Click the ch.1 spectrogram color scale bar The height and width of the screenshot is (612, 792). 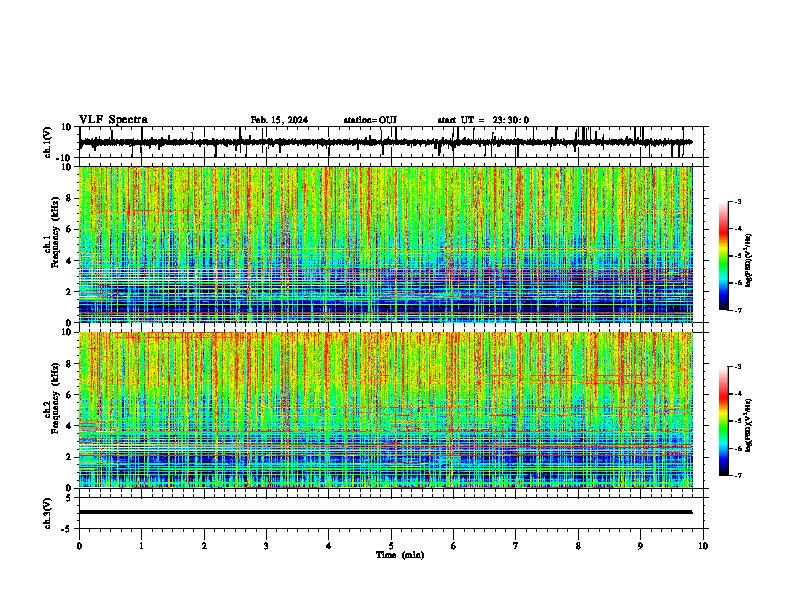tap(724, 256)
